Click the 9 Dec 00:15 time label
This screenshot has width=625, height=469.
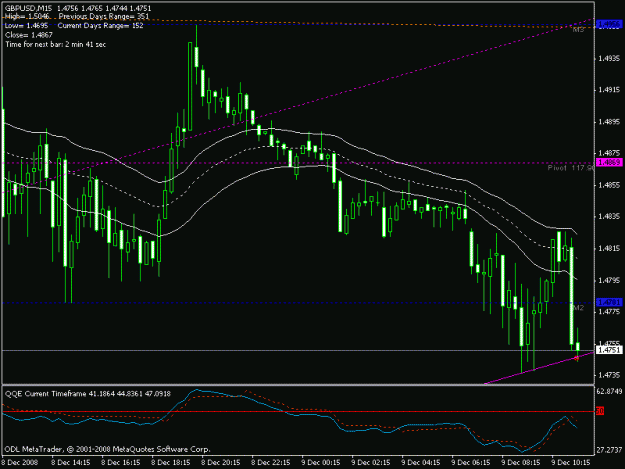[320, 462]
